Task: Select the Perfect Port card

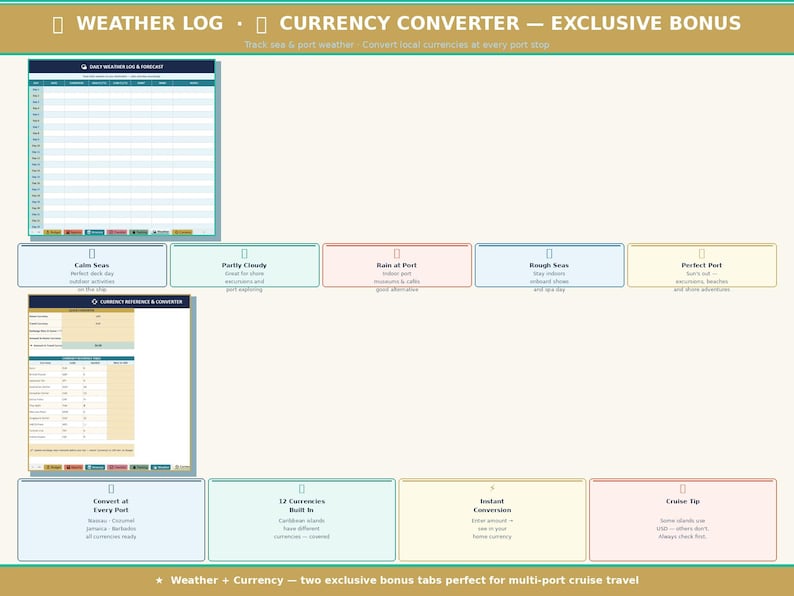Action: tap(702, 265)
